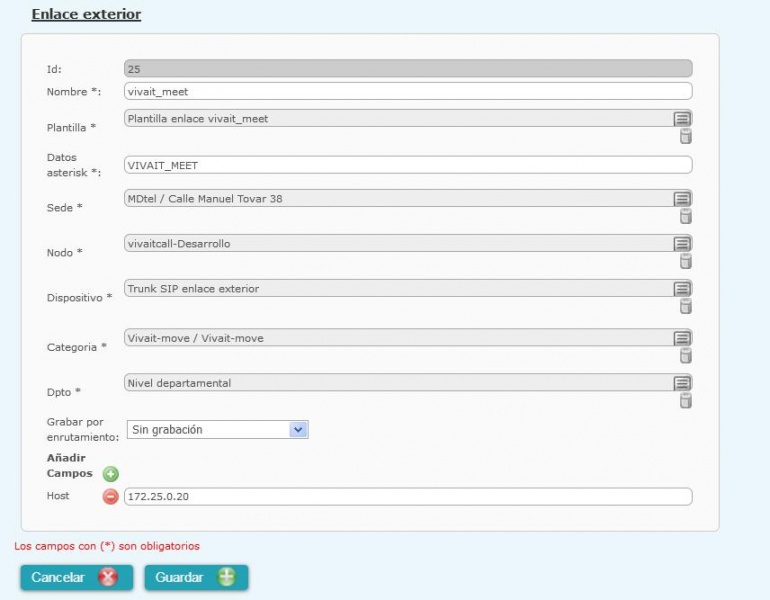
Task: Remove the Host field with red minus
Action: point(111,497)
